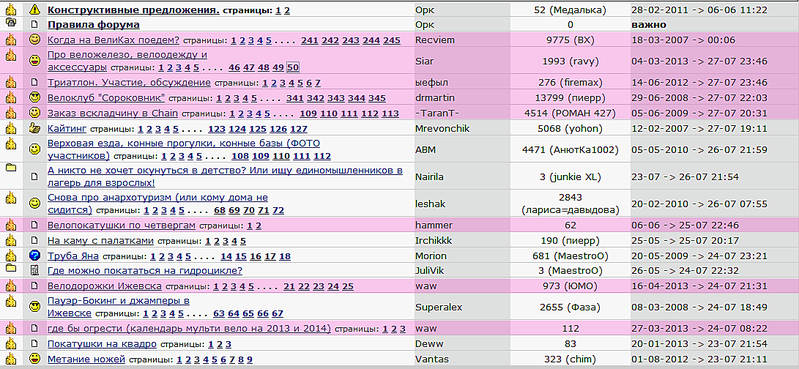Go to page 345 of Велоклуб "Сороковник"
799x369 pixels.
[x=377, y=98]
